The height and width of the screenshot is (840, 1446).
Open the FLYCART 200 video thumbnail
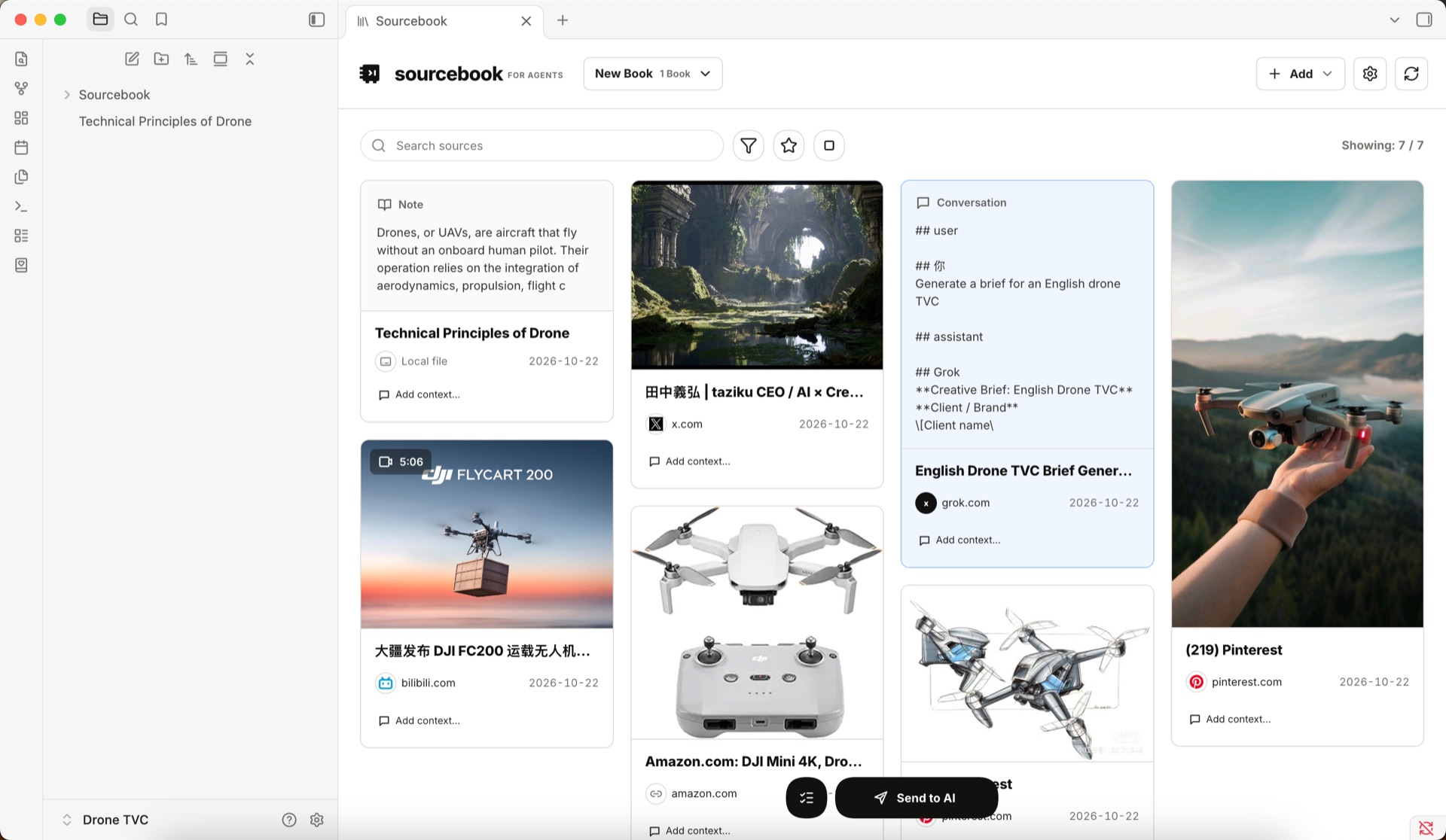487,534
